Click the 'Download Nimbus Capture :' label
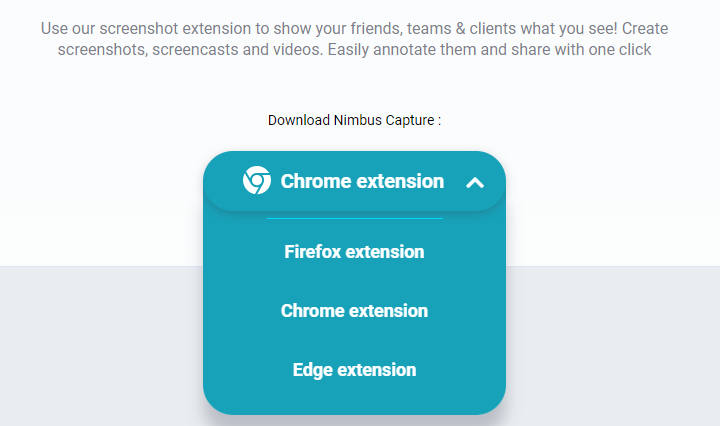 point(354,120)
